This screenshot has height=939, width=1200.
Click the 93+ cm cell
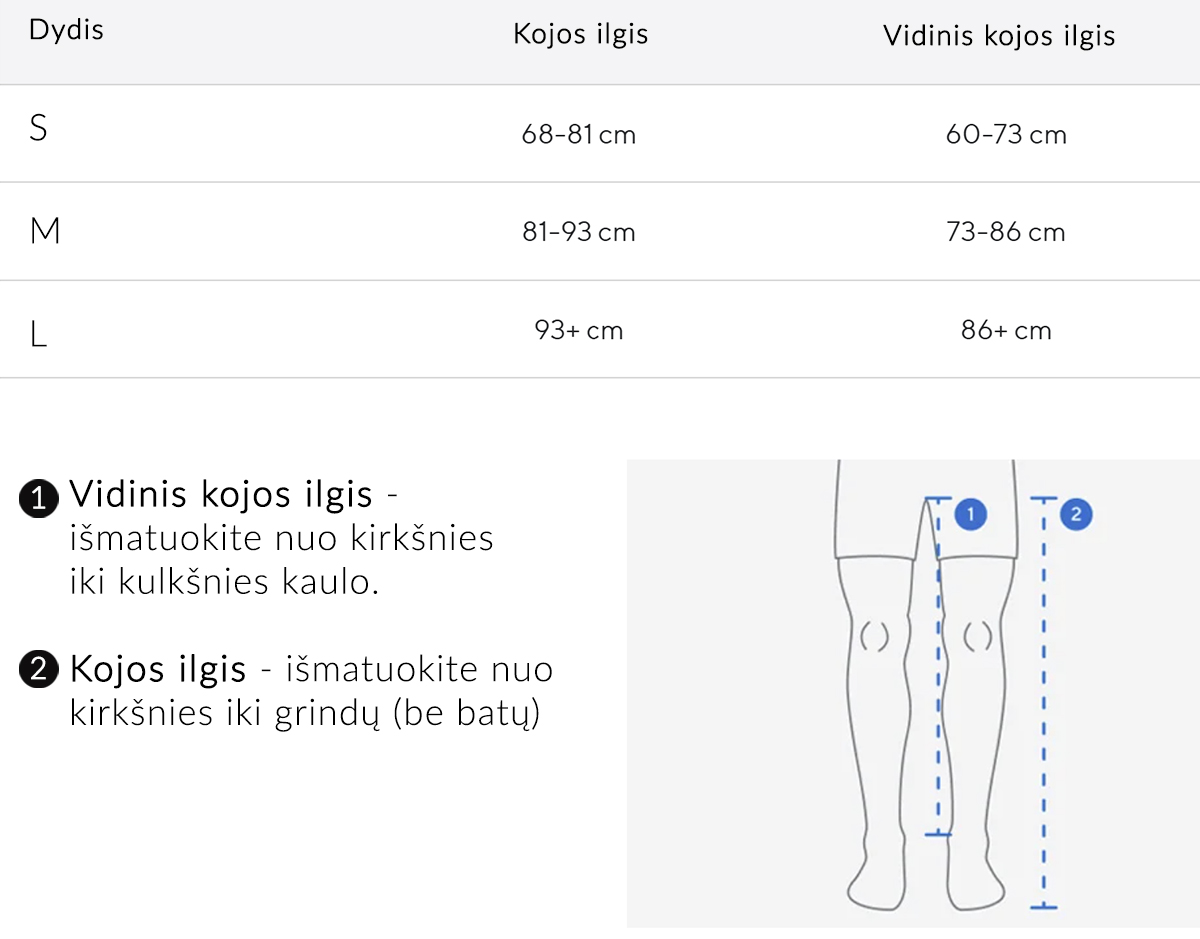[579, 330]
